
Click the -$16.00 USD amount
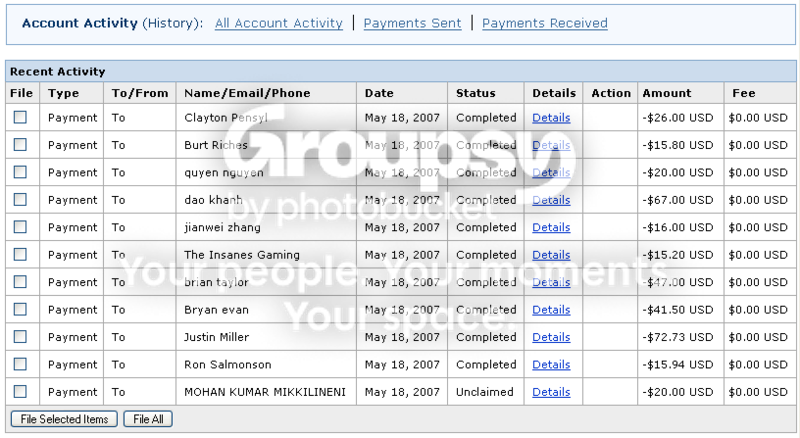click(x=678, y=227)
